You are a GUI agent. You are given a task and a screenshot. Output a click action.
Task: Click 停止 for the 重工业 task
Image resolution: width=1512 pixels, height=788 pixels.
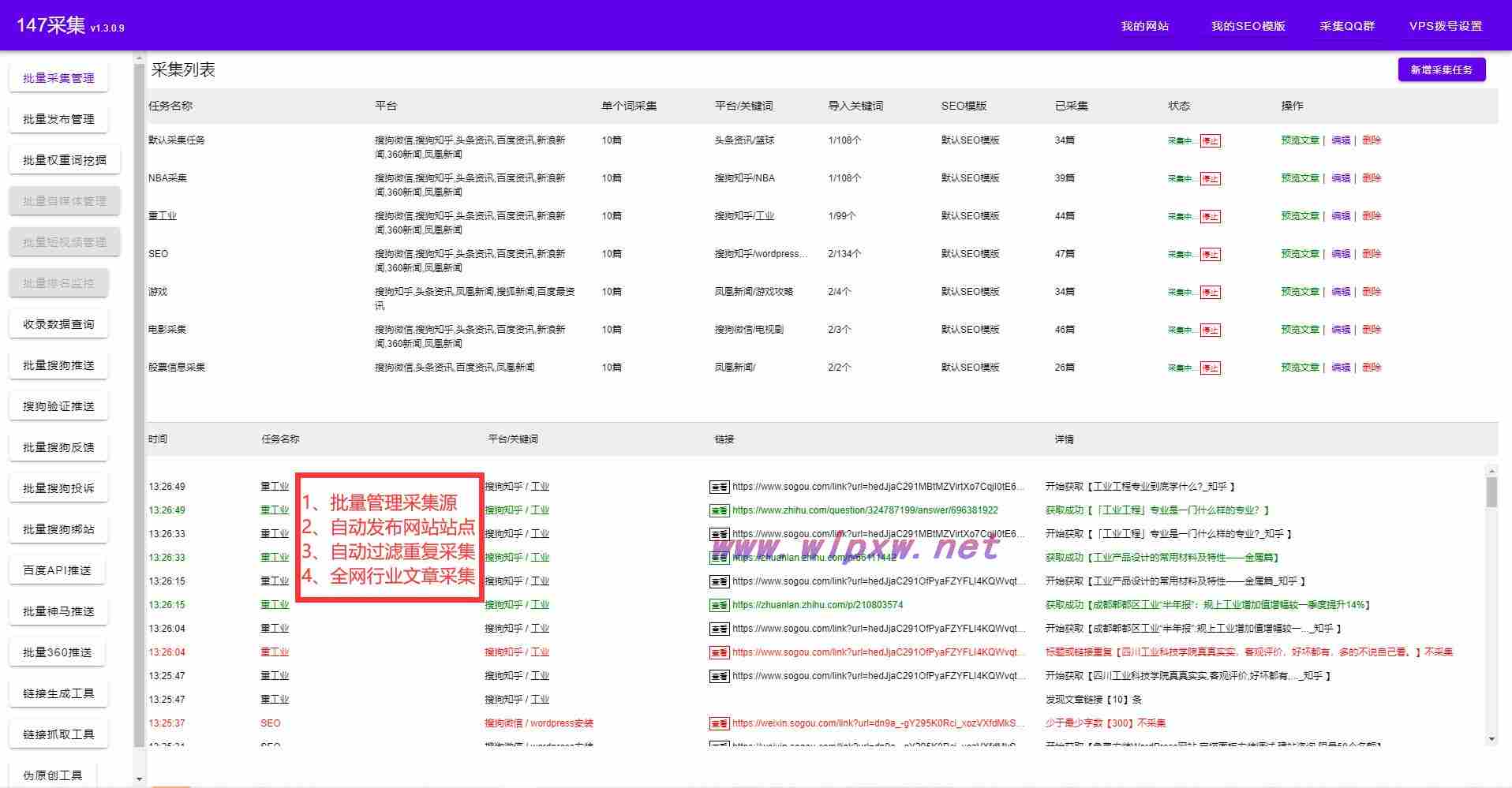coord(1210,217)
